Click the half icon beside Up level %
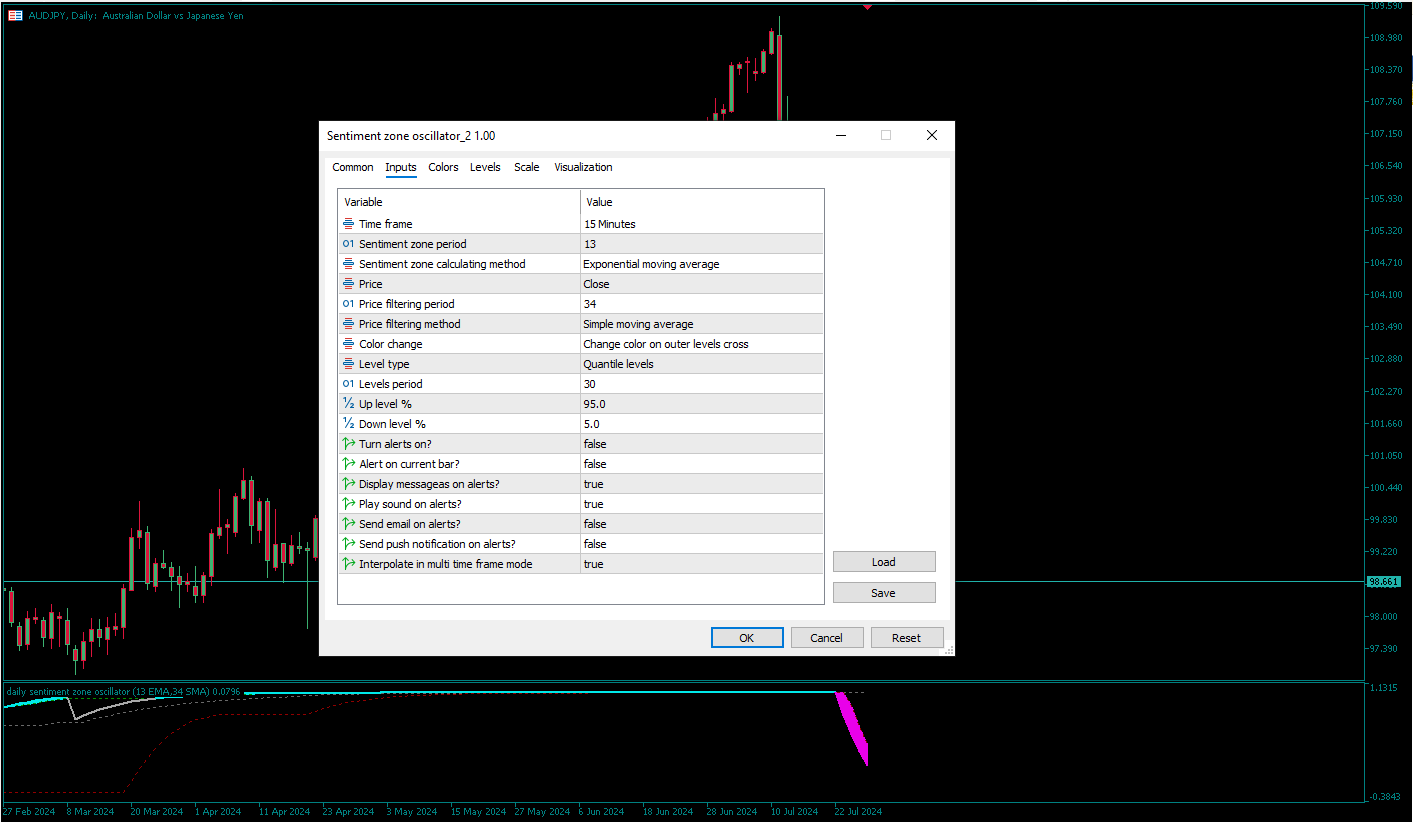 [349, 403]
